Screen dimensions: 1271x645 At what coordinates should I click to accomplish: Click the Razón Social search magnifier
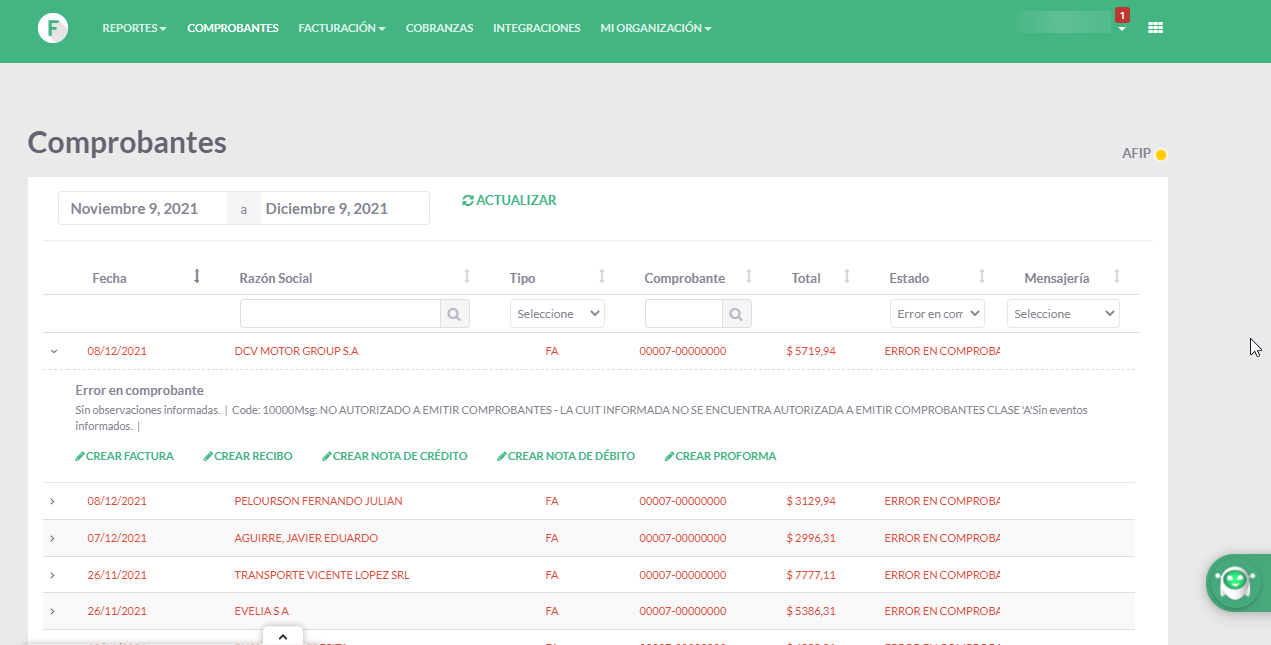pos(454,314)
